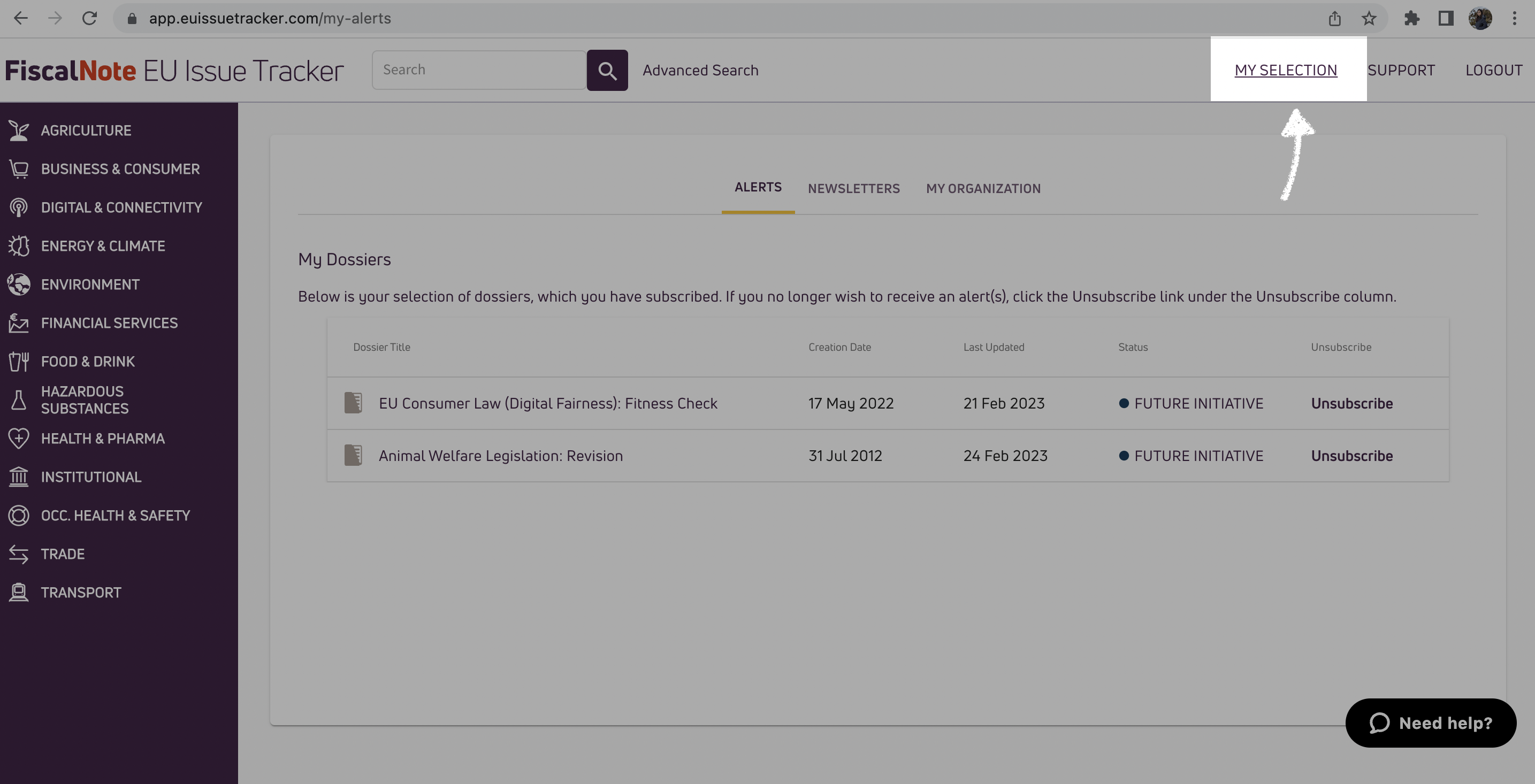Open browser extensions puzzle icon

(x=1411, y=19)
